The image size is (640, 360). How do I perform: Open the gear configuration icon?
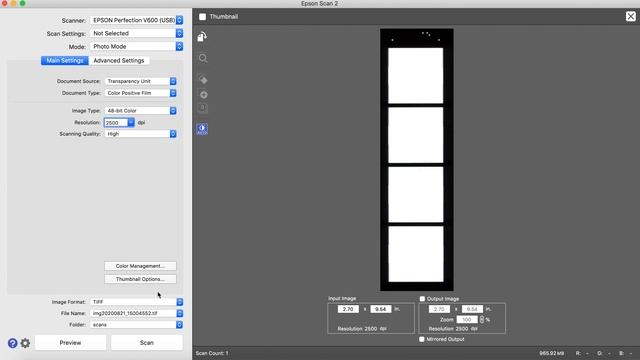(25, 343)
